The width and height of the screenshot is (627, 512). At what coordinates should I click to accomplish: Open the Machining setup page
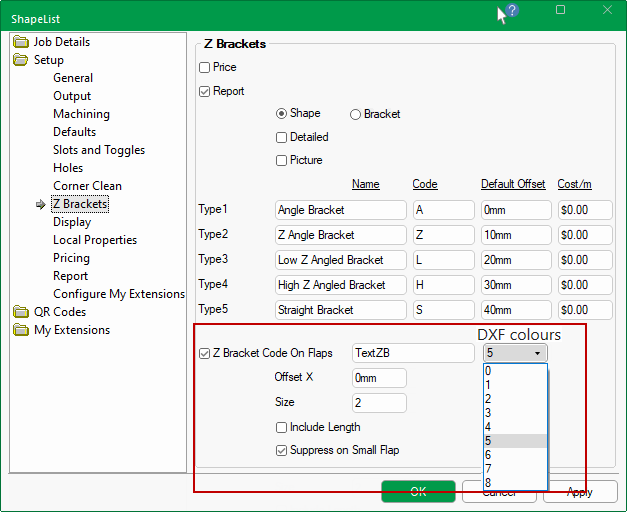(81, 114)
